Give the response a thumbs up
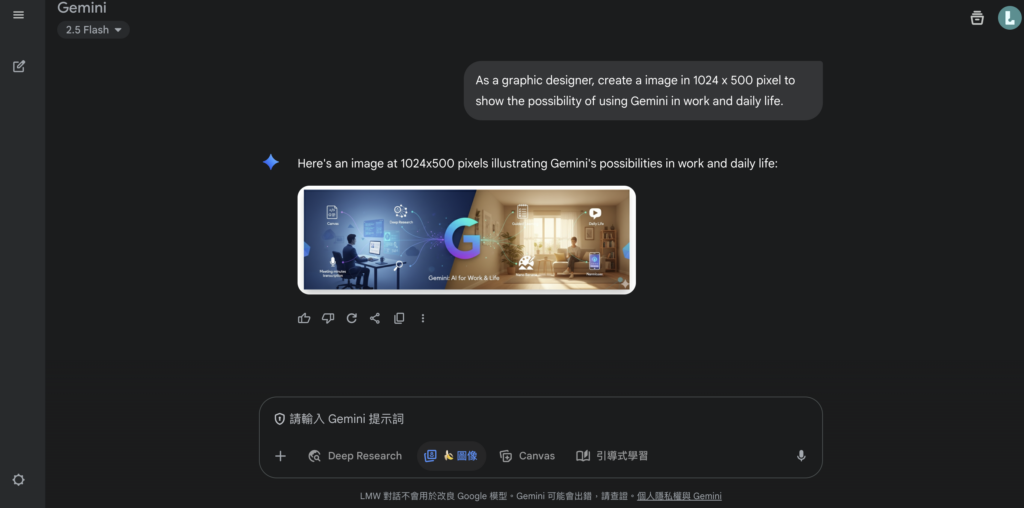This screenshot has height=508, width=1024. [304, 318]
